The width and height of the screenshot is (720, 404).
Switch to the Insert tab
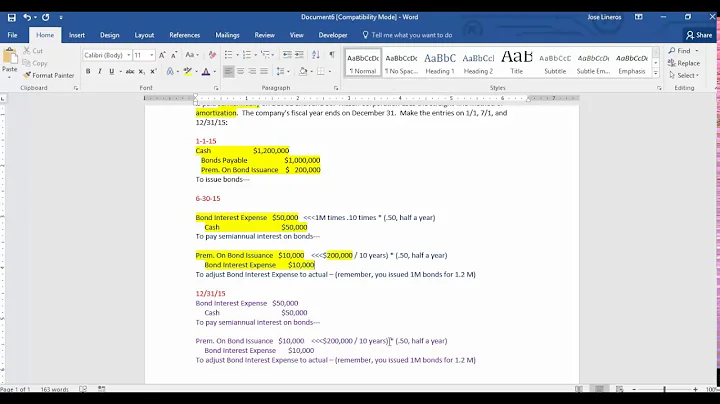coord(77,35)
